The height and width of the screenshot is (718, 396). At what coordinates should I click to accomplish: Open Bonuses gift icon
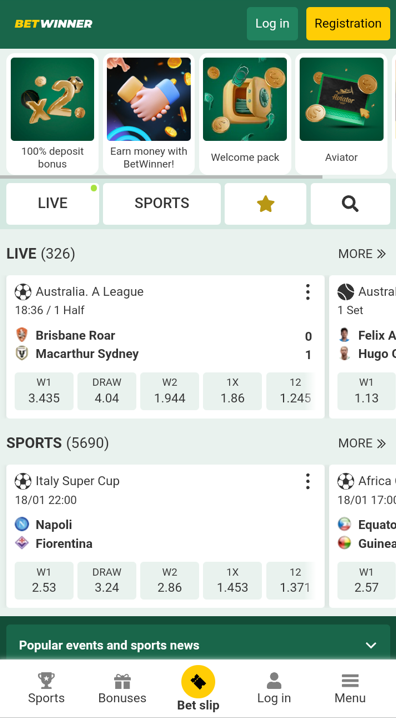pyautogui.click(x=122, y=681)
